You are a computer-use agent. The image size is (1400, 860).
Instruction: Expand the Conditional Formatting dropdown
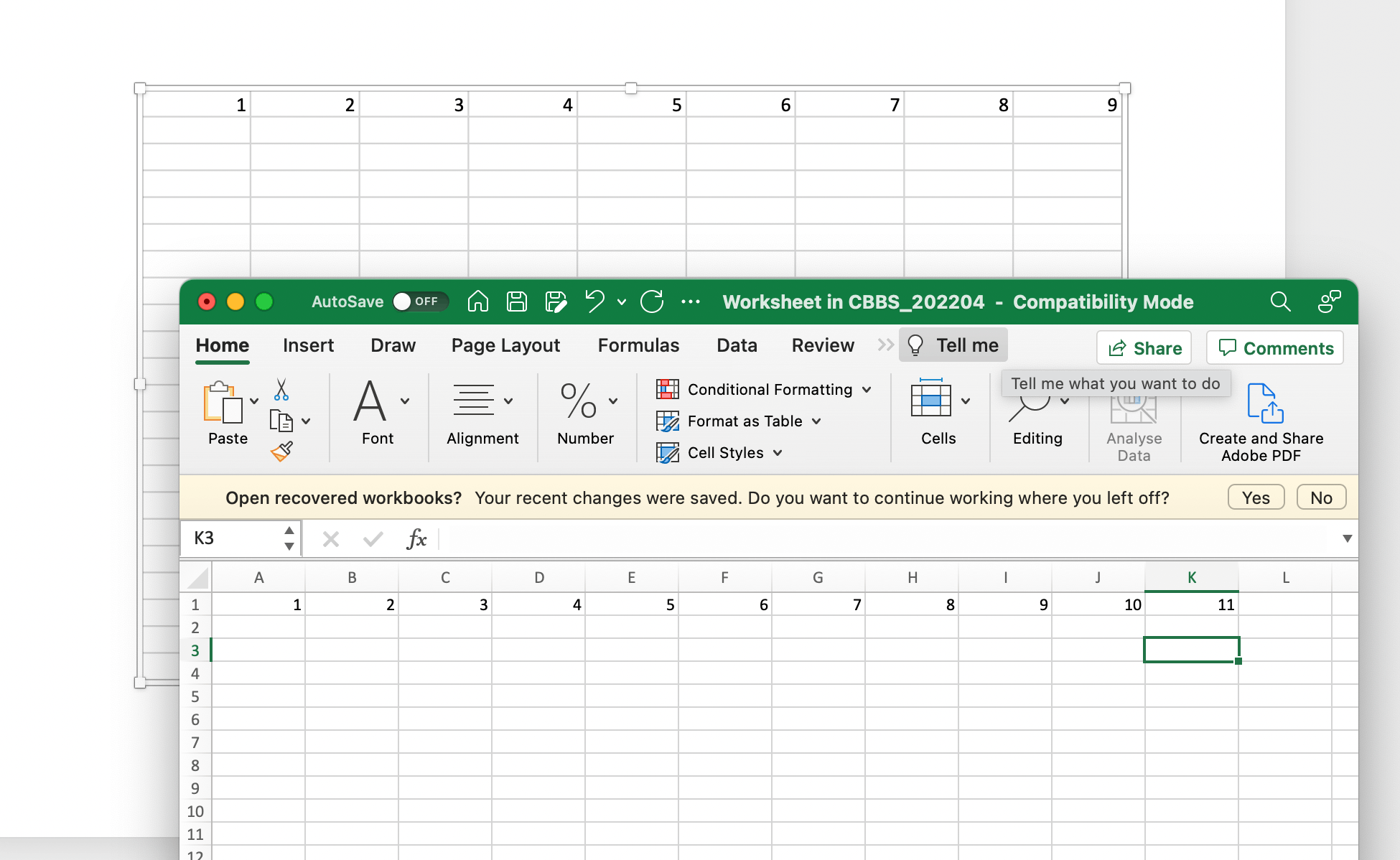(x=866, y=390)
